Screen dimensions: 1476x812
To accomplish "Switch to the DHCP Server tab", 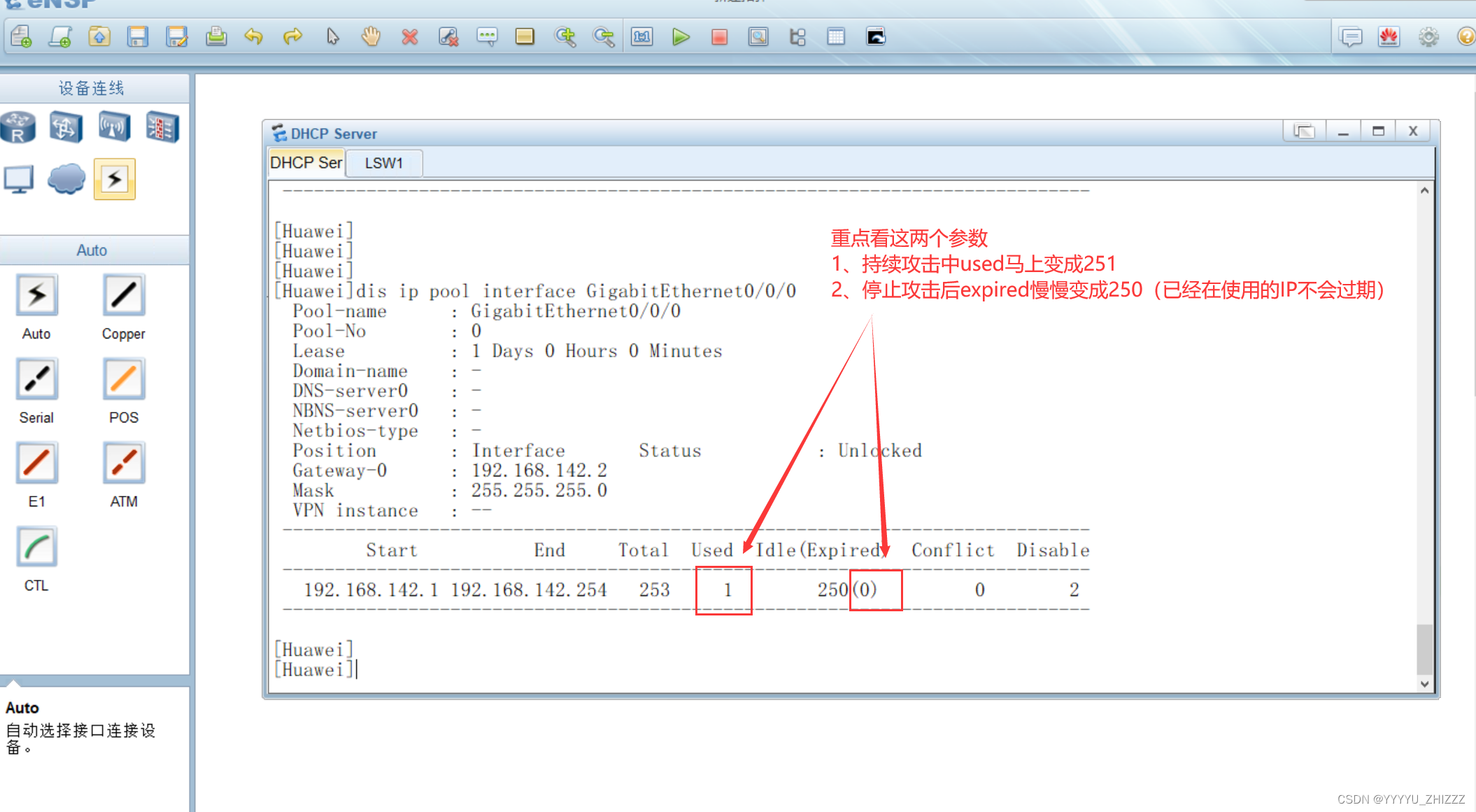I will 306,163.
